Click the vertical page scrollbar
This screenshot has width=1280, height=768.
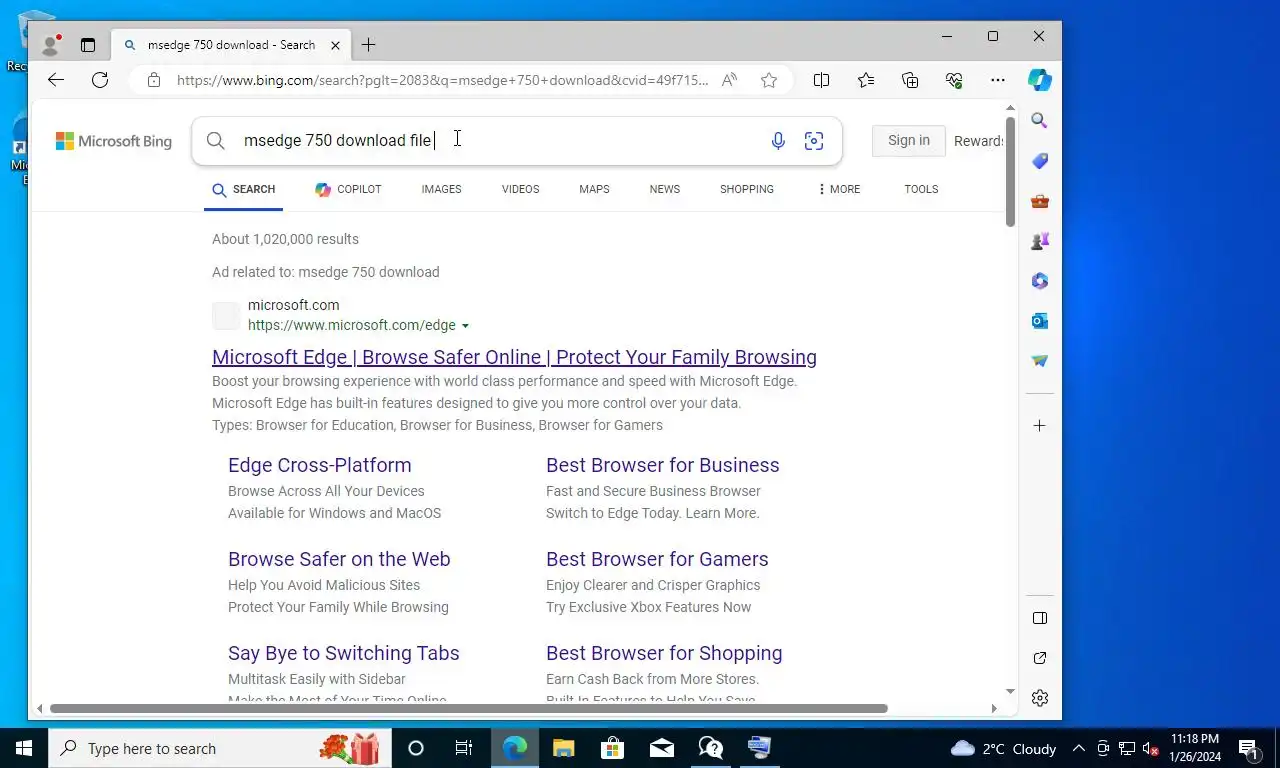click(1010, 171)
